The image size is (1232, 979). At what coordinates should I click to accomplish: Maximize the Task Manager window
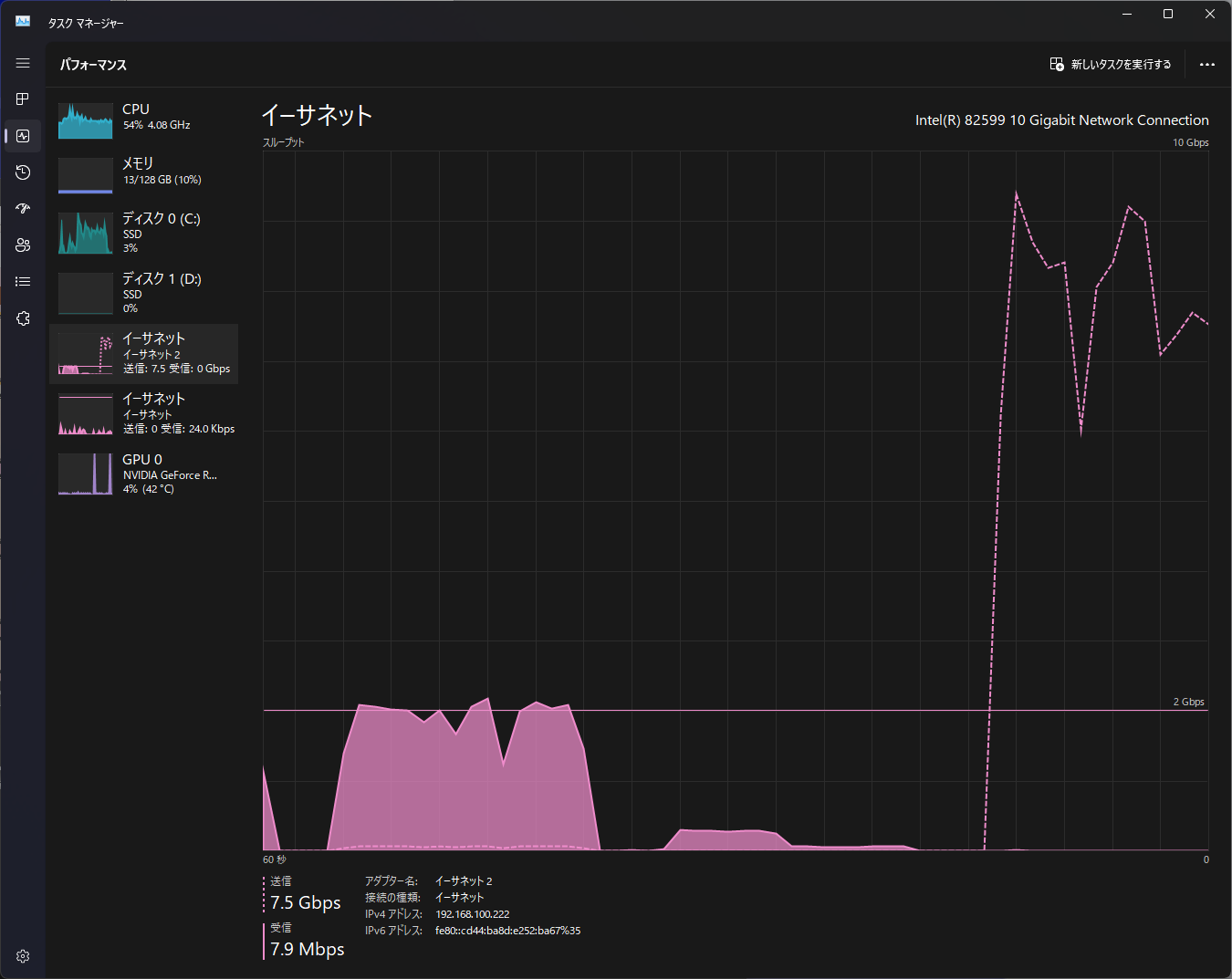pos(1167,14)
